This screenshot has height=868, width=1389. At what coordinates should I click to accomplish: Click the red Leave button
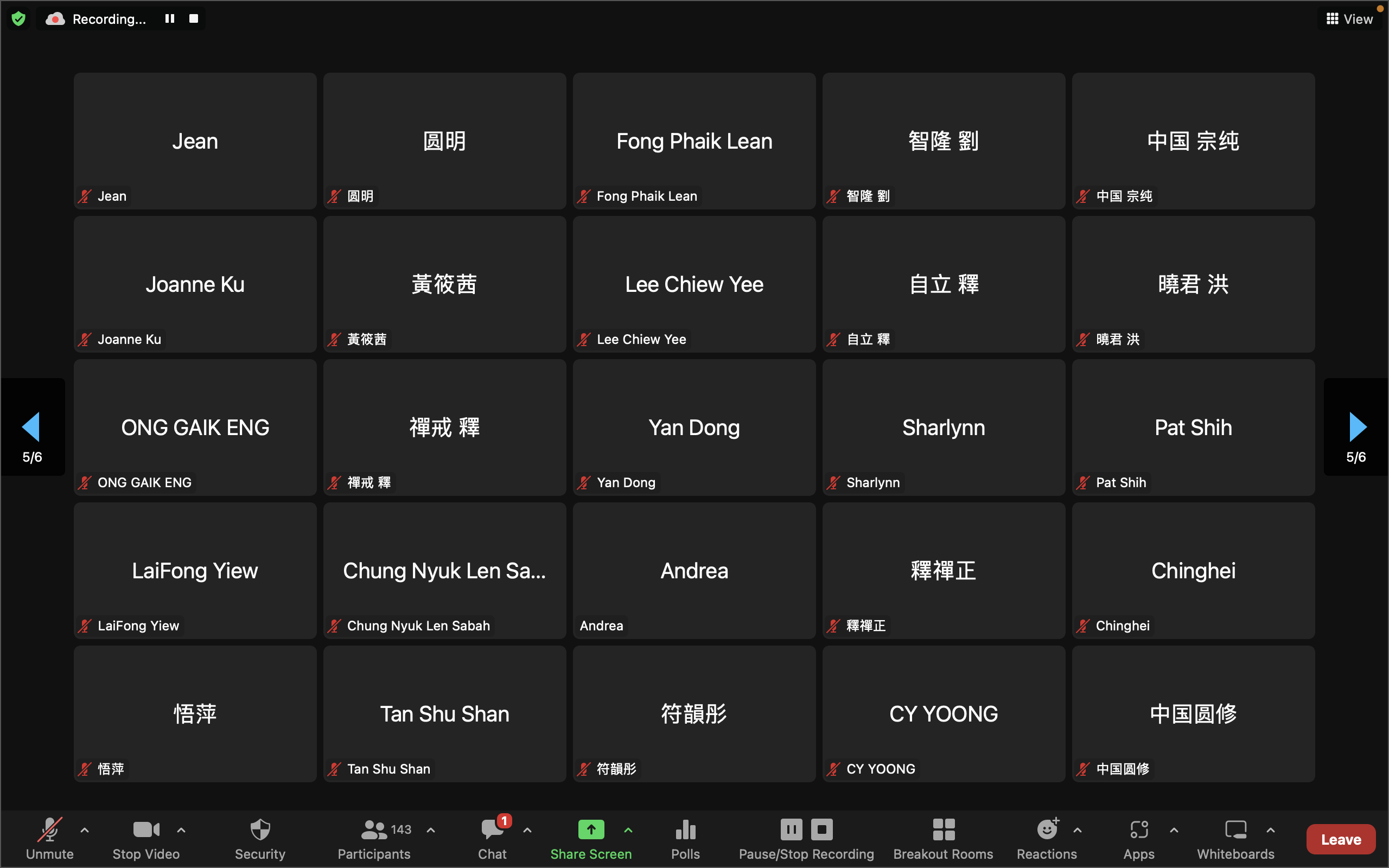[x=1341, y=839]
